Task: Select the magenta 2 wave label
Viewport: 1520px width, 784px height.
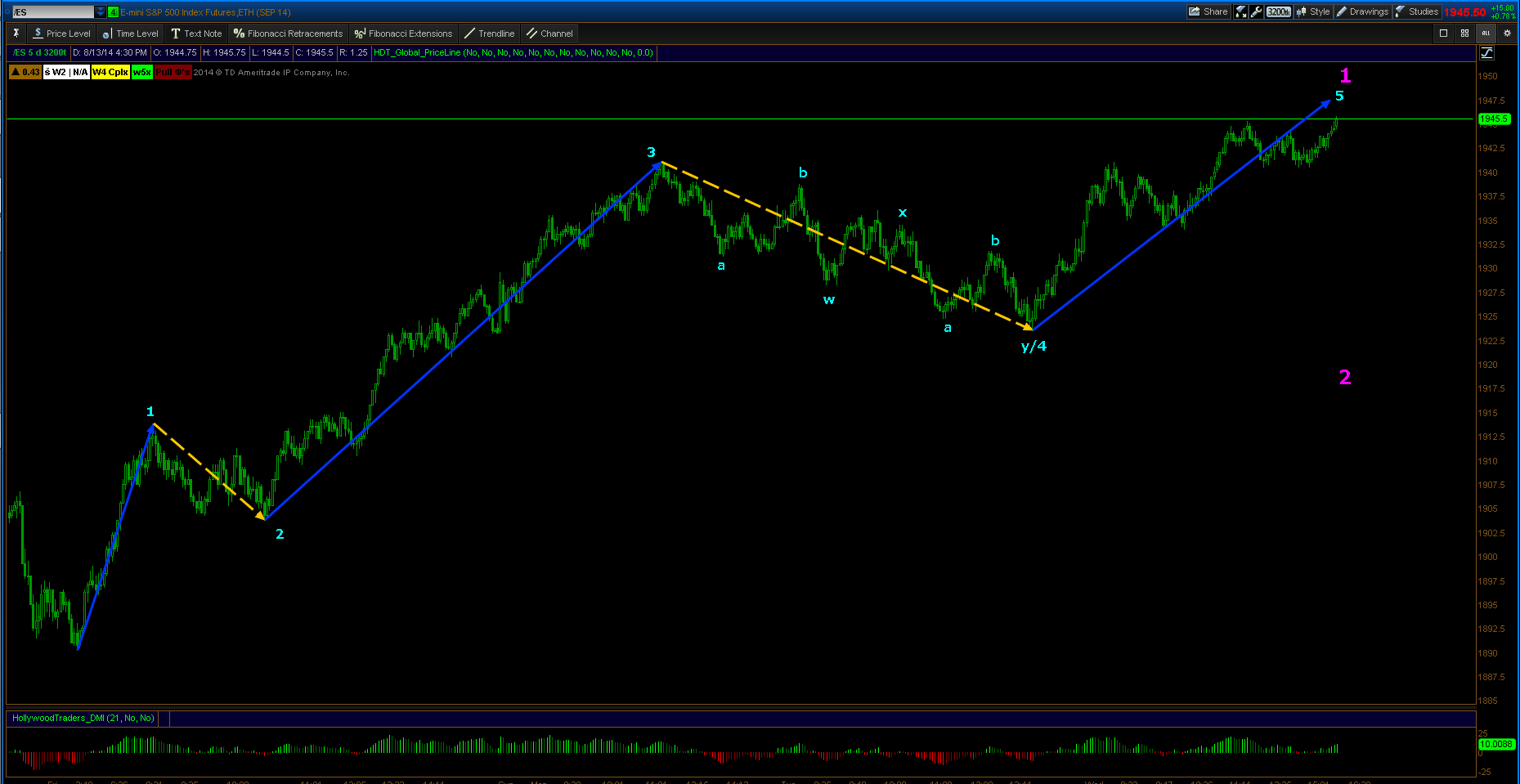Action: [x=1345, y=377]
